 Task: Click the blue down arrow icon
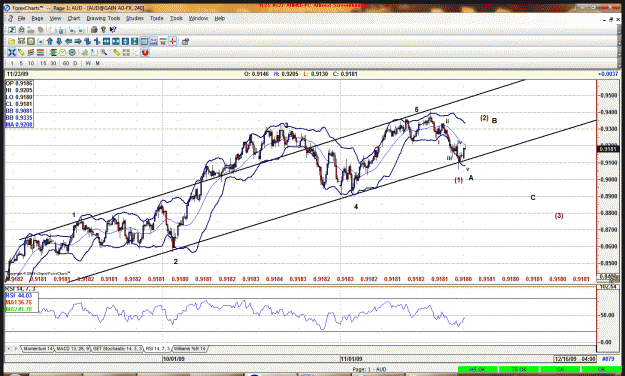coord(59,41)
